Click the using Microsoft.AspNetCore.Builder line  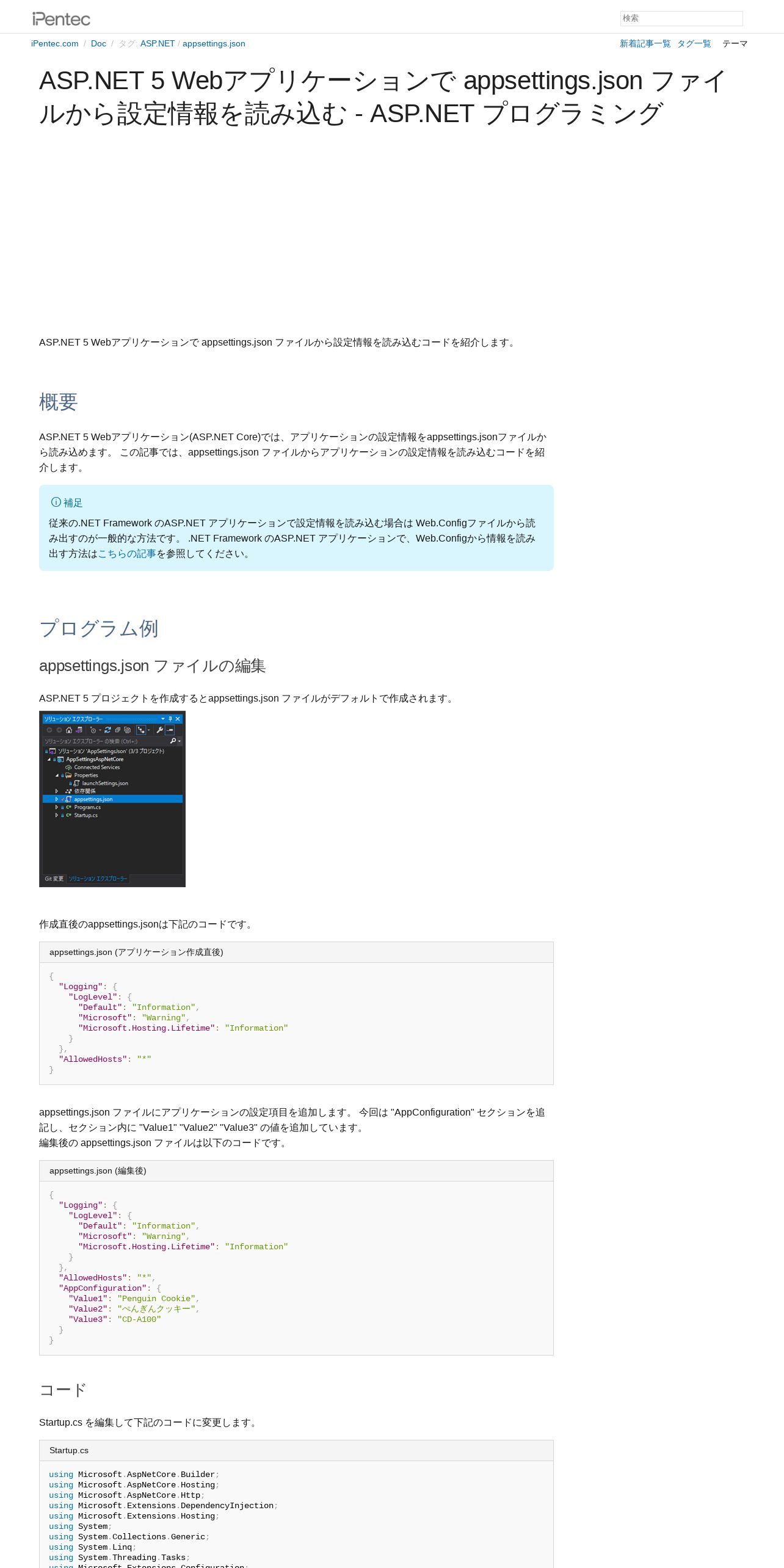click(134, 1474)
